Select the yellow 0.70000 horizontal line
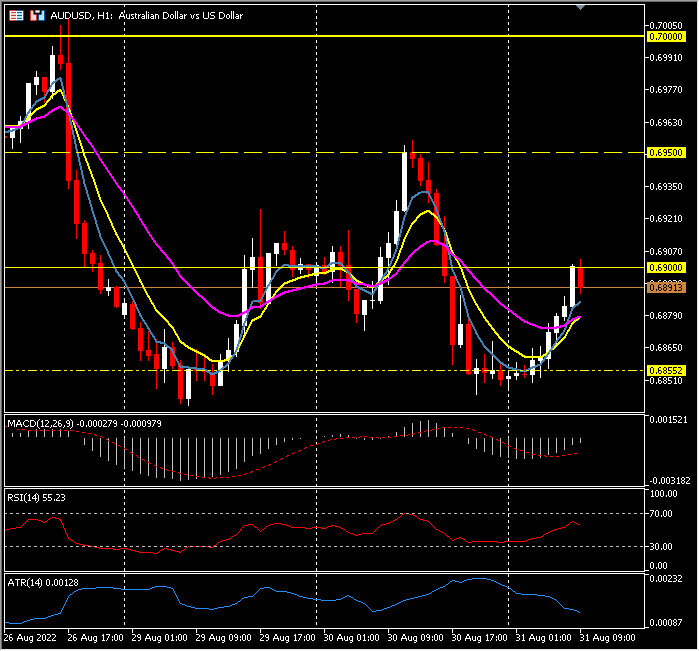Image resolution: width=699 pixels, height=651 pixels. (x=300, y=36)
